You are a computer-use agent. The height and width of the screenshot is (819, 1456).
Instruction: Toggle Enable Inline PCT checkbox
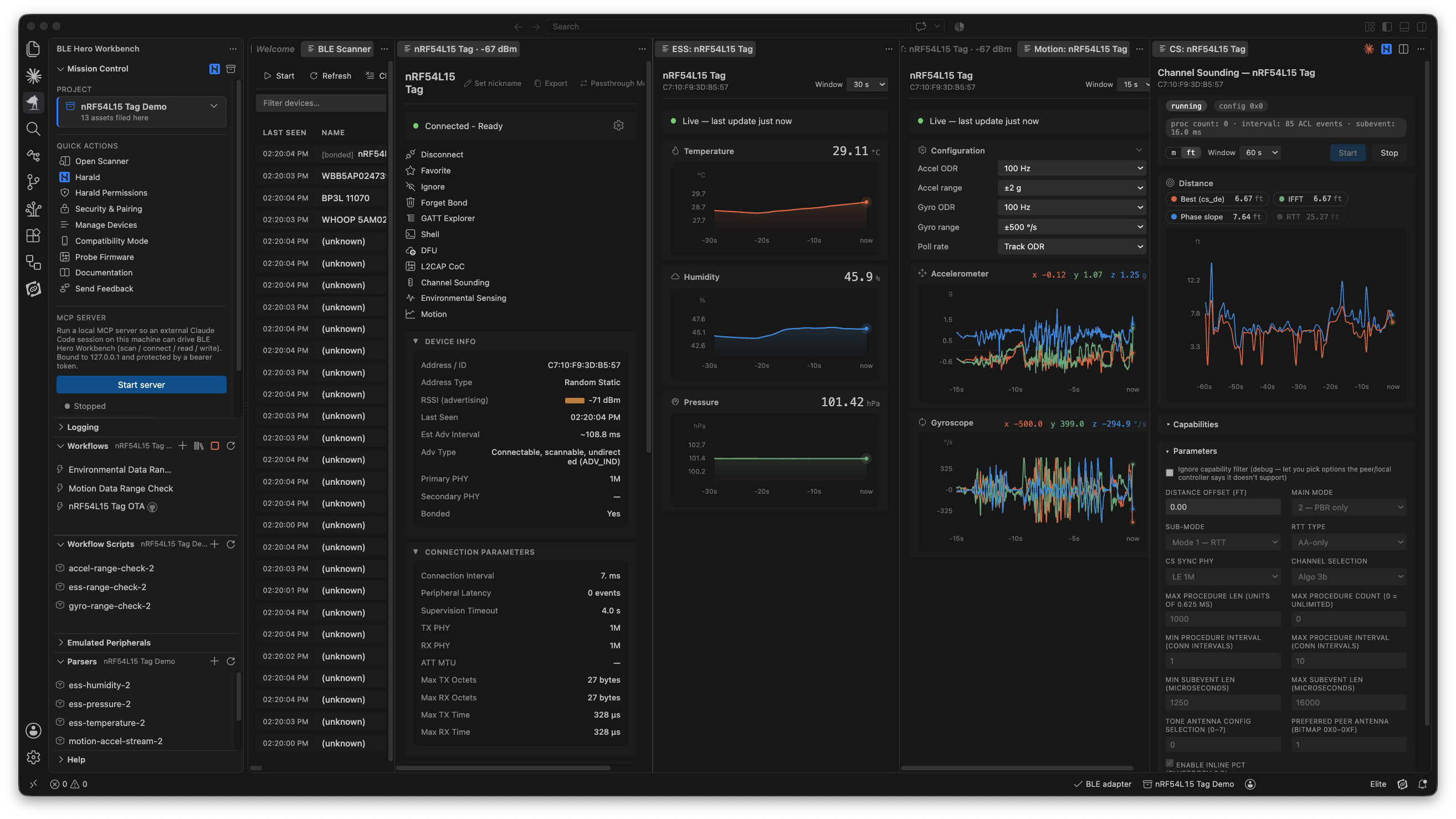point(1170,764)
